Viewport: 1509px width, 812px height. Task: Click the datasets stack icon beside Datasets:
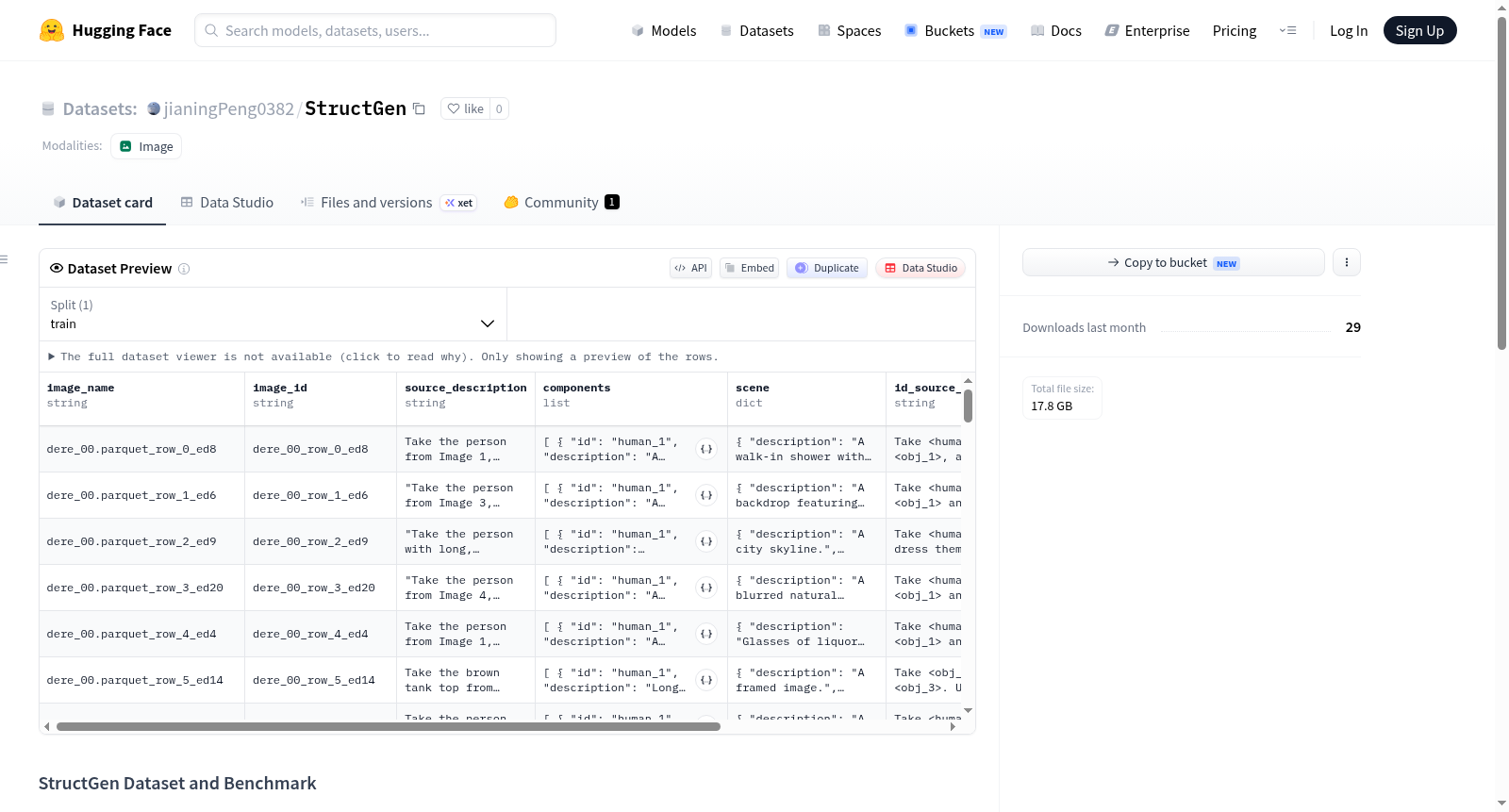coord(48,108)
